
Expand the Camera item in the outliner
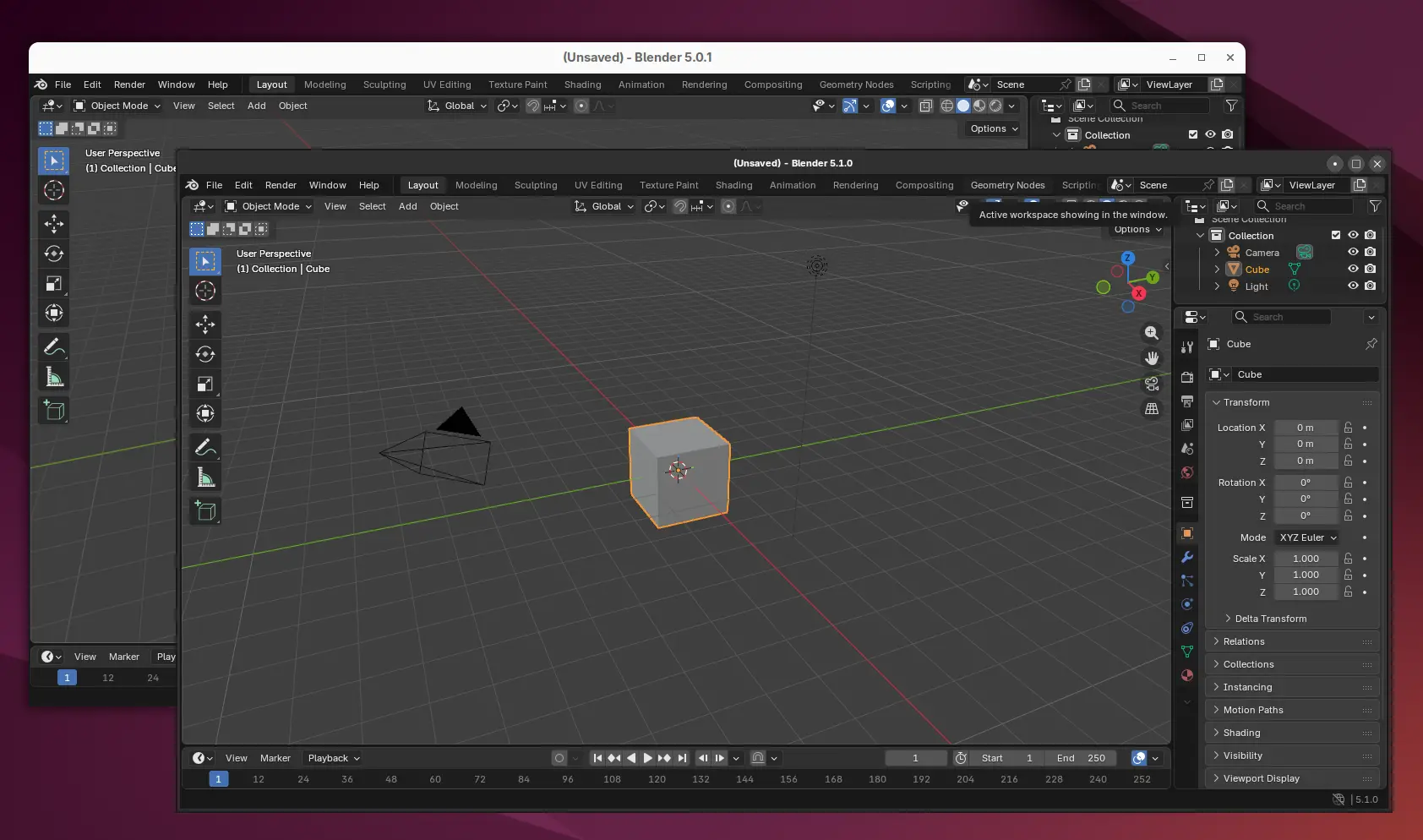[x=1217, y=253]
